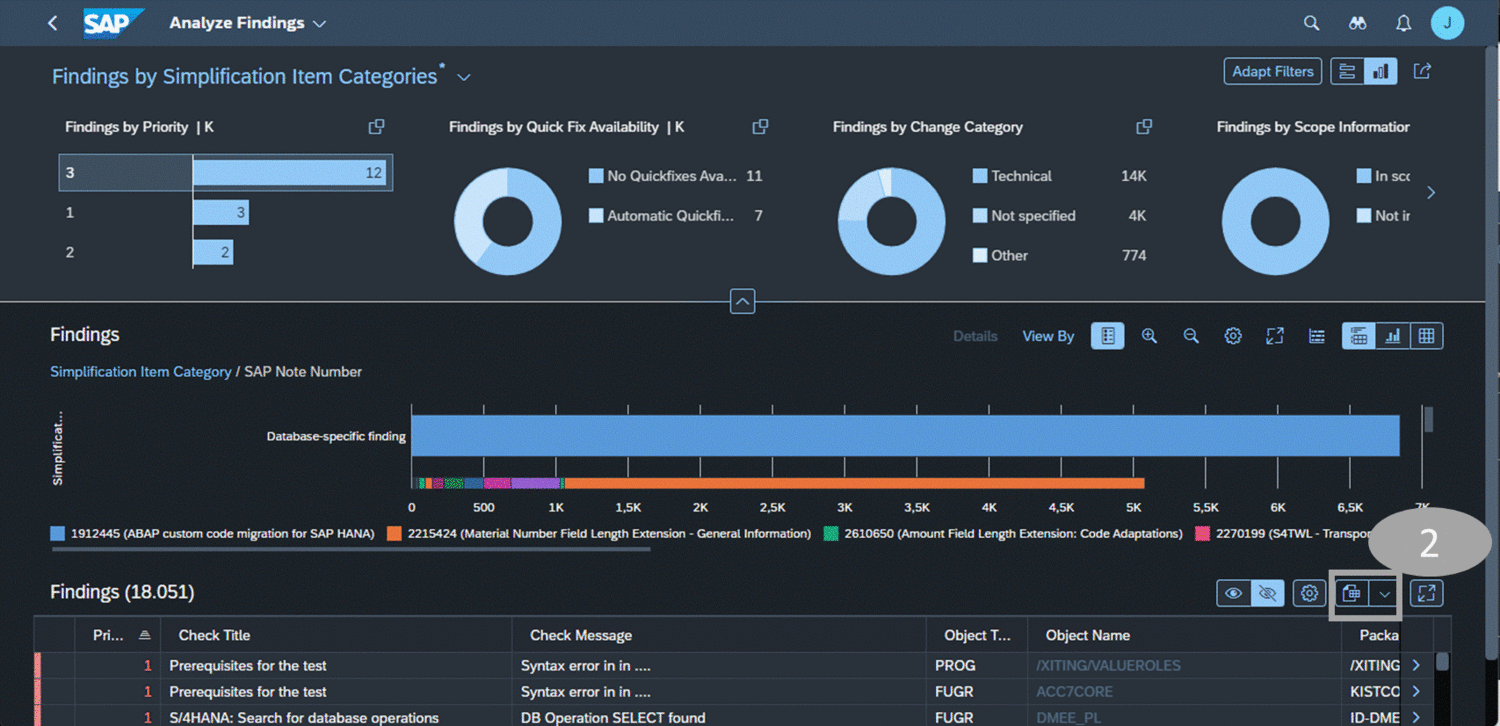Open the export options dropdown arrow
The image size is (1500, 726).
[x=1385, y=594]
